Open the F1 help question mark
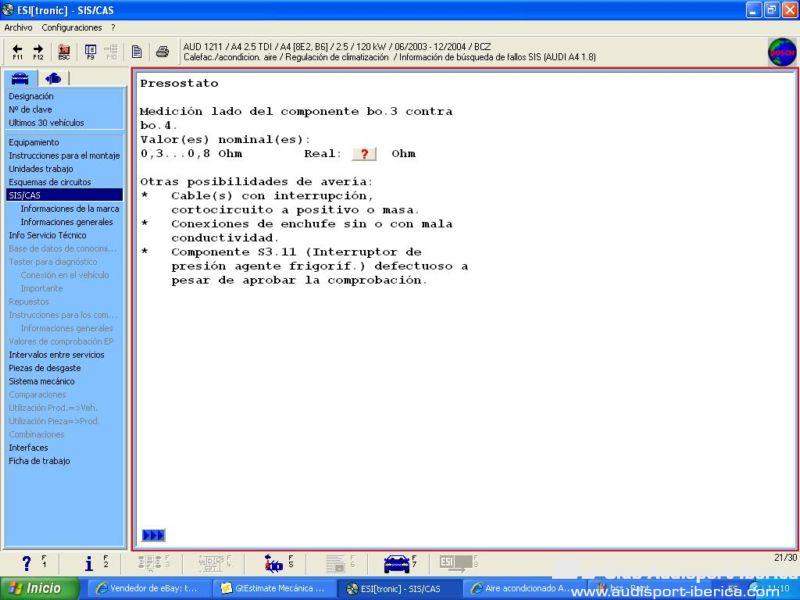The image size is (800, 600). click(x=27, y=563)
